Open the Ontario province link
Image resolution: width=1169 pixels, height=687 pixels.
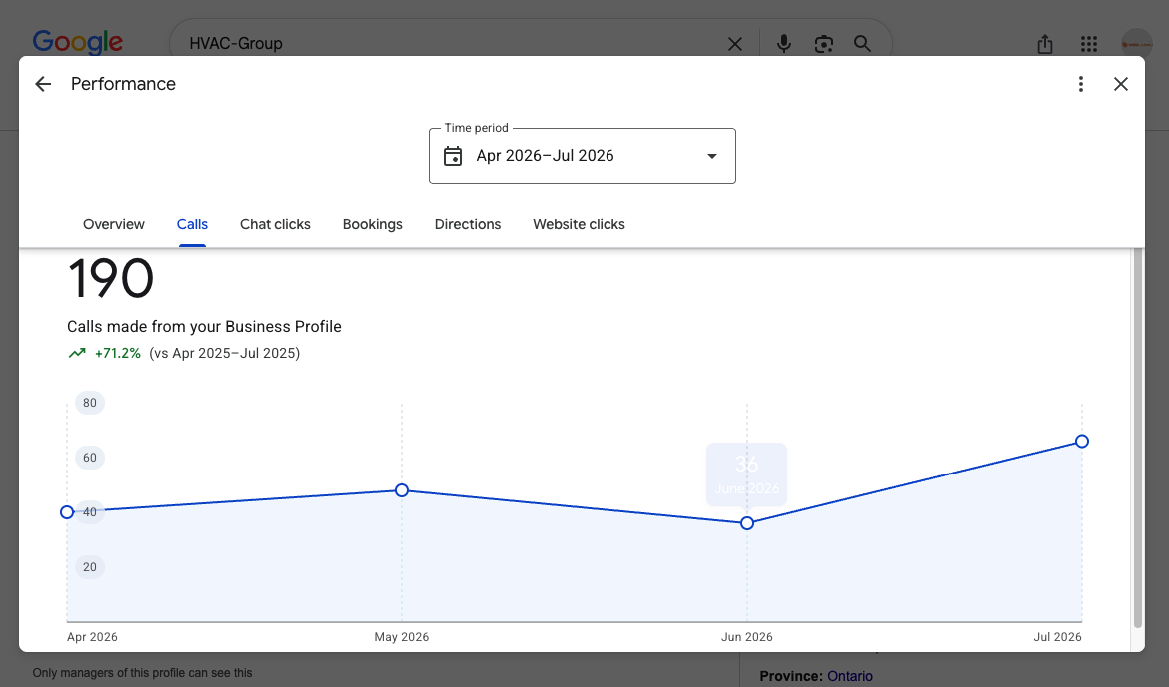(850, 676)
